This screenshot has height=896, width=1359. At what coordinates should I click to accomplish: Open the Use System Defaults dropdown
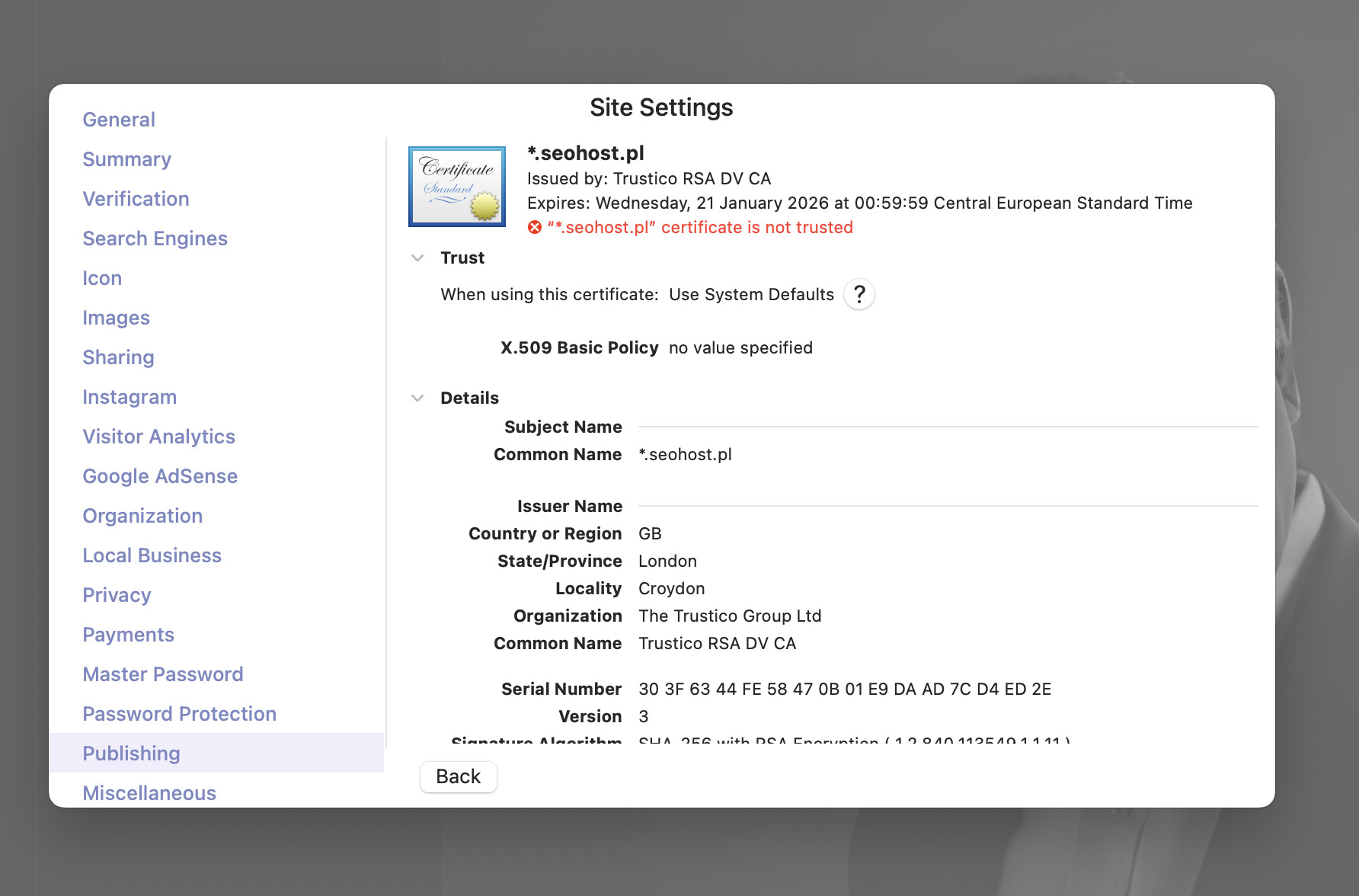(751, 295)
